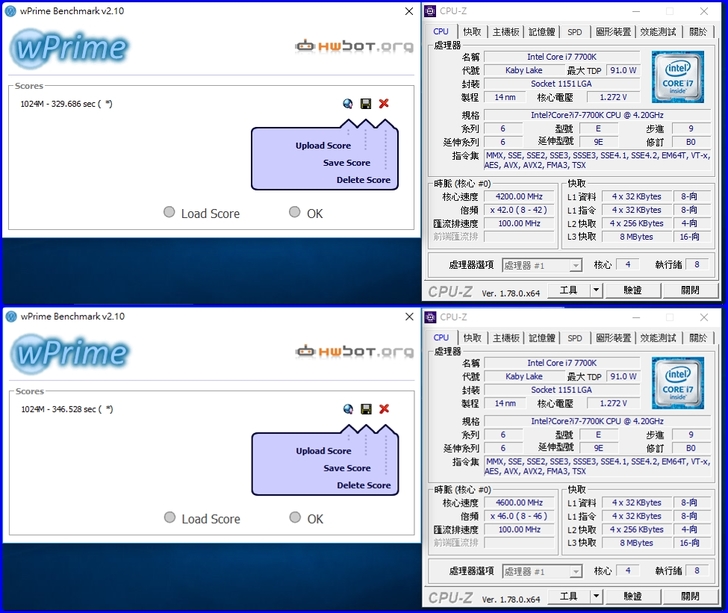The width and height of the screenshot is (728, 613).
Task: Click the 329.686 sec score entry
Action: (x=66, y=104)
